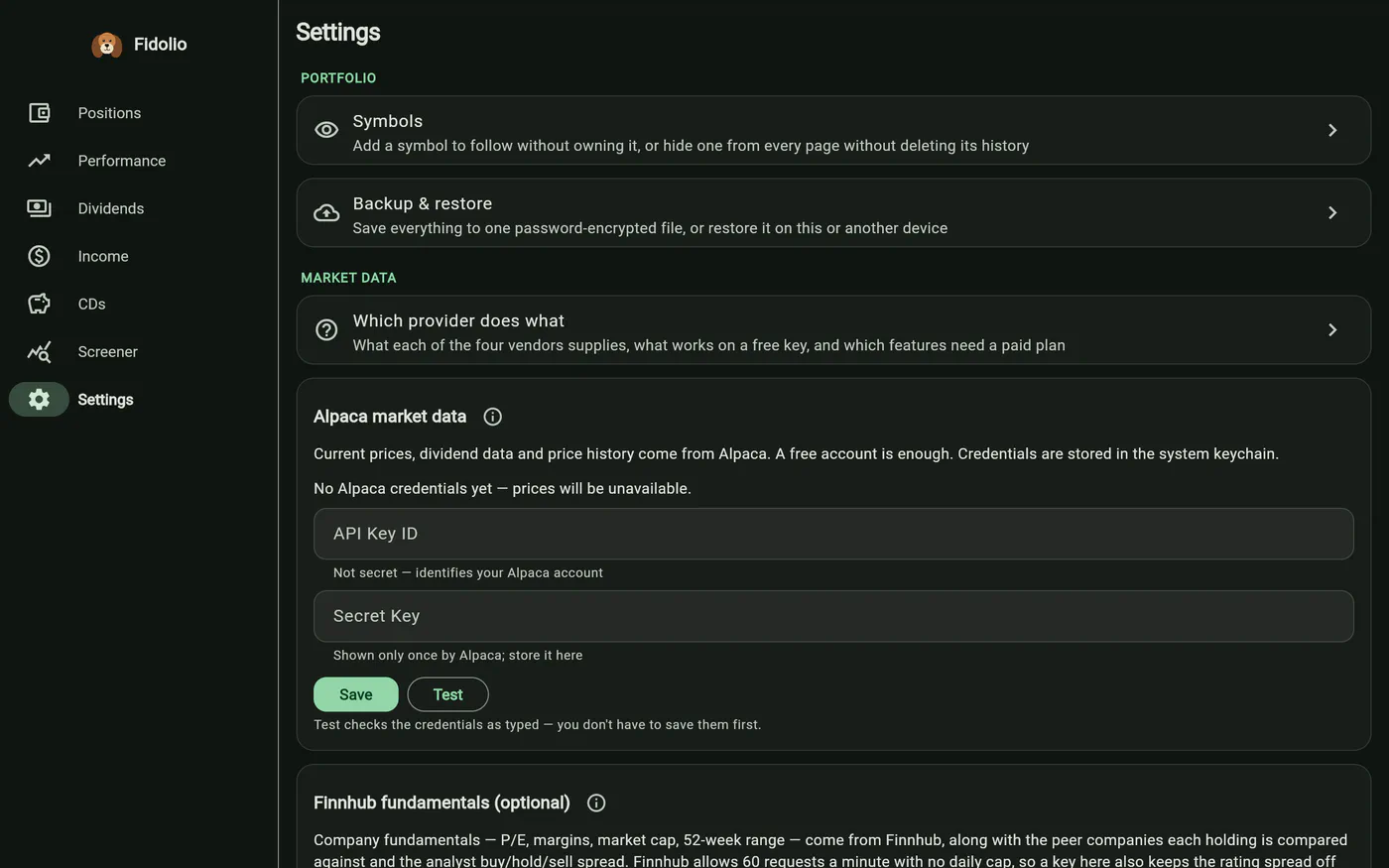Open the Symbols settings title
The height and width of the screenshot is (868, 1389).
coord(388,121)
